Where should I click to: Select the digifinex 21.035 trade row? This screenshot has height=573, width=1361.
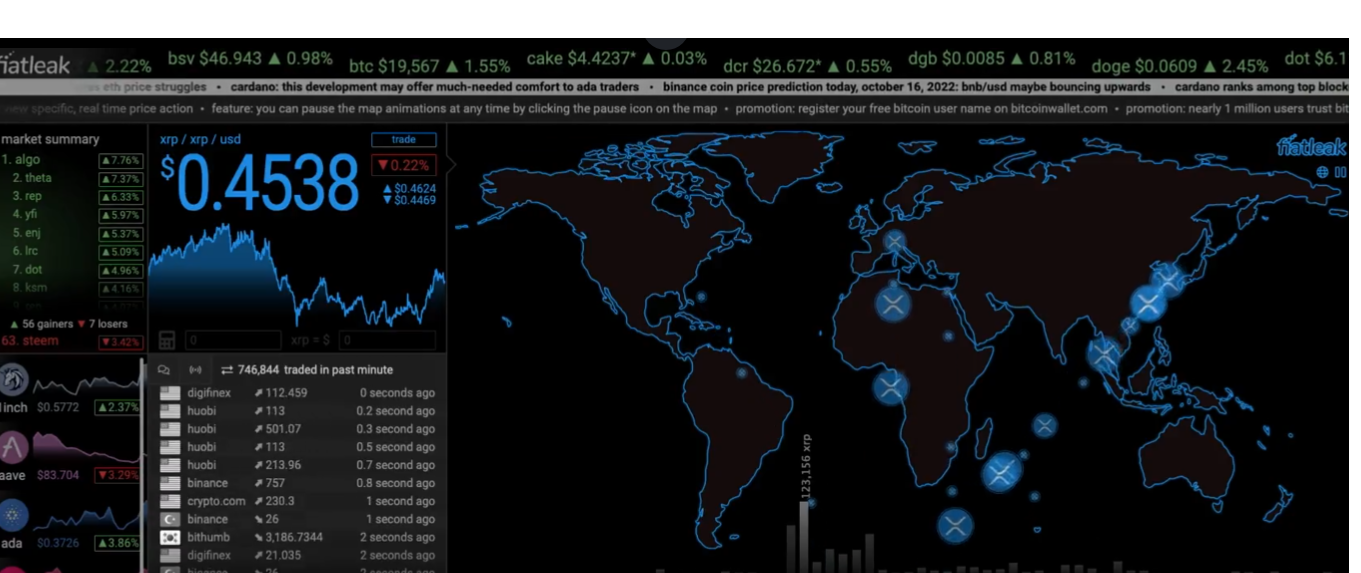(297, 555)
